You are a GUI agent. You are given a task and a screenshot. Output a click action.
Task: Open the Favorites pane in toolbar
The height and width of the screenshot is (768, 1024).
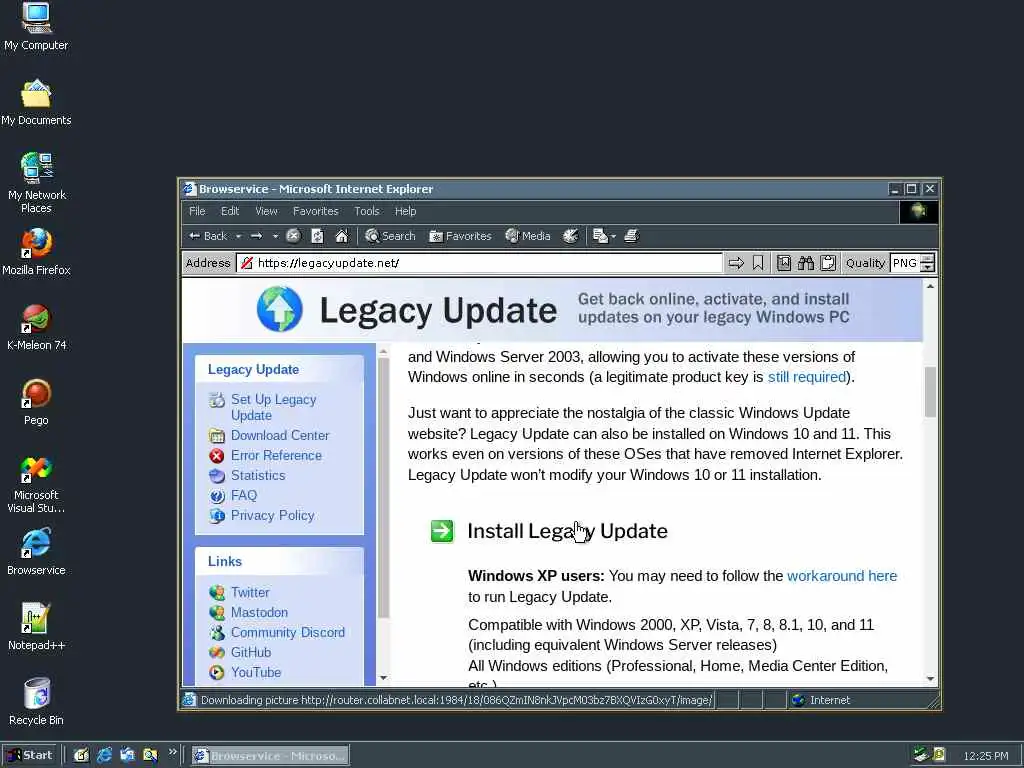pyautogui.click(x=460, y=236)
